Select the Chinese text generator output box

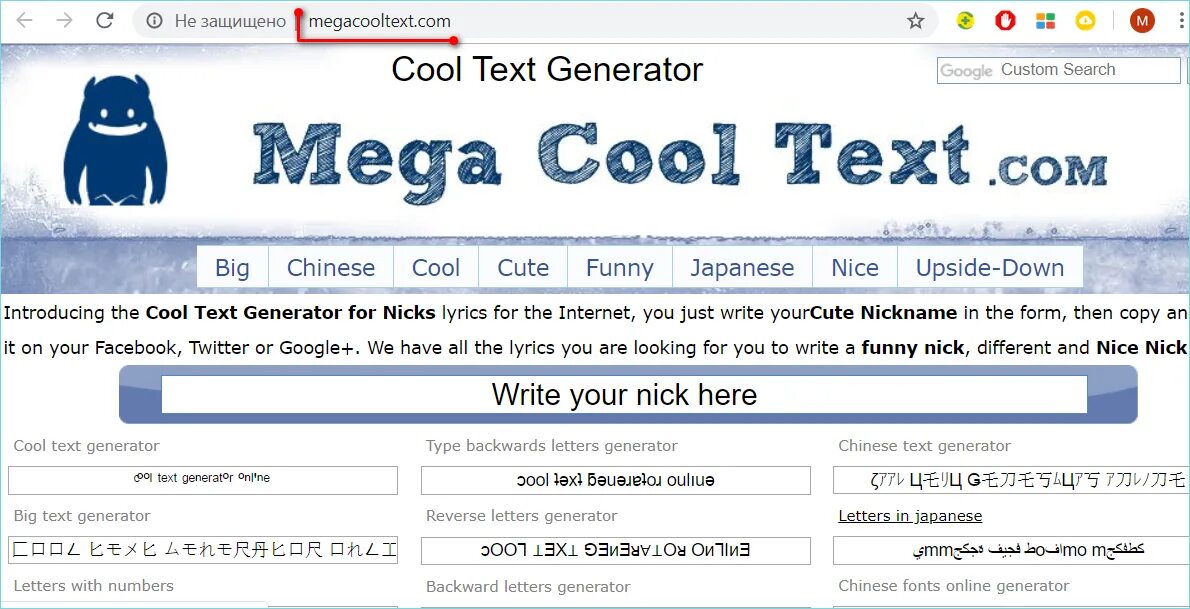click(x=1011, y=481)
